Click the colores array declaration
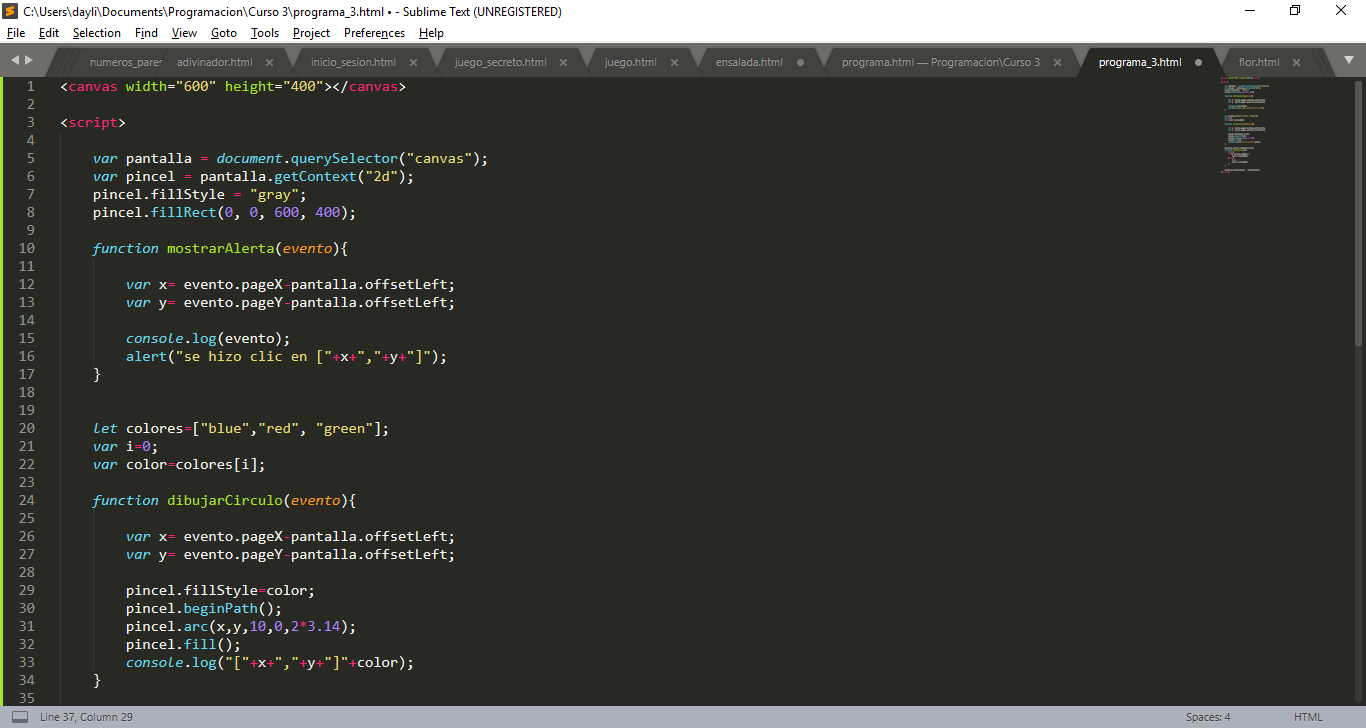Screen dimensions: 1366x728 [241, 428]
